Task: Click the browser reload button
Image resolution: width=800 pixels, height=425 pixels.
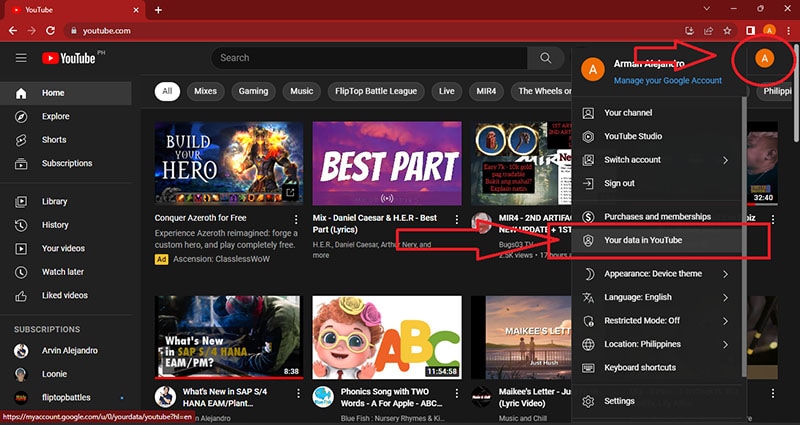Action: (50, 31)
